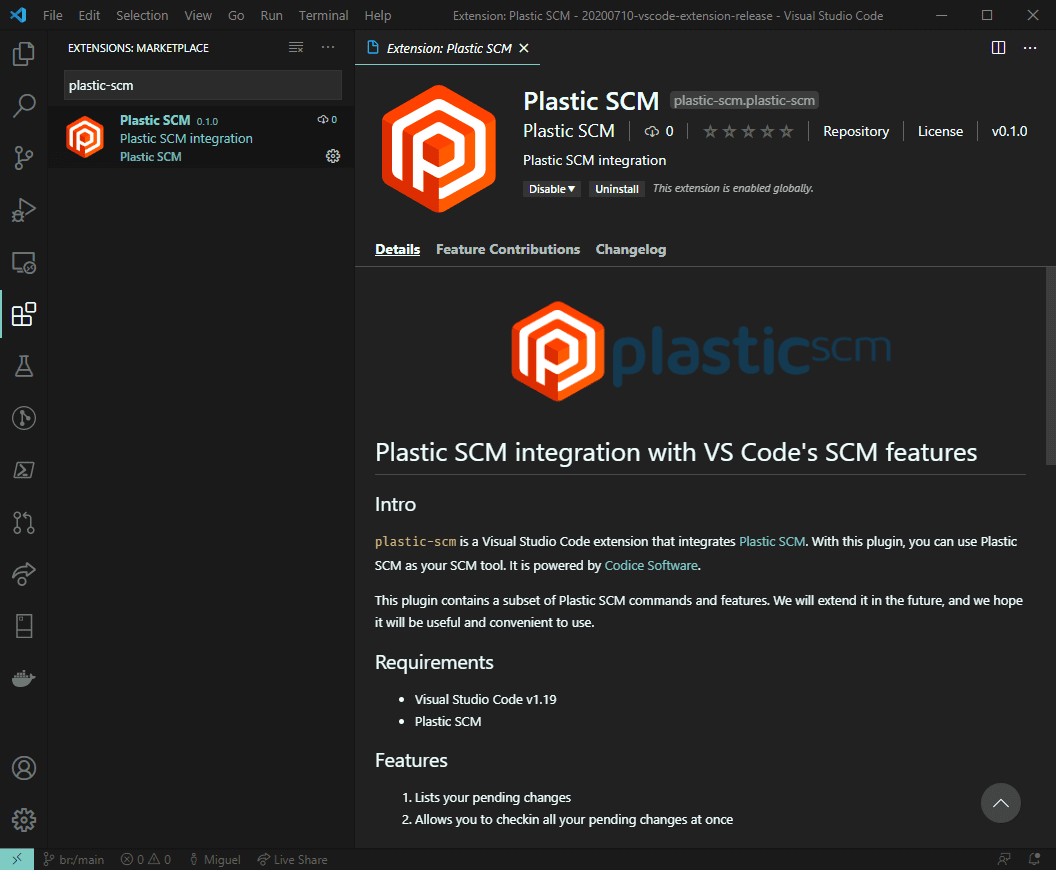
Task: Open the Source Control view
Action: point(22,158)
